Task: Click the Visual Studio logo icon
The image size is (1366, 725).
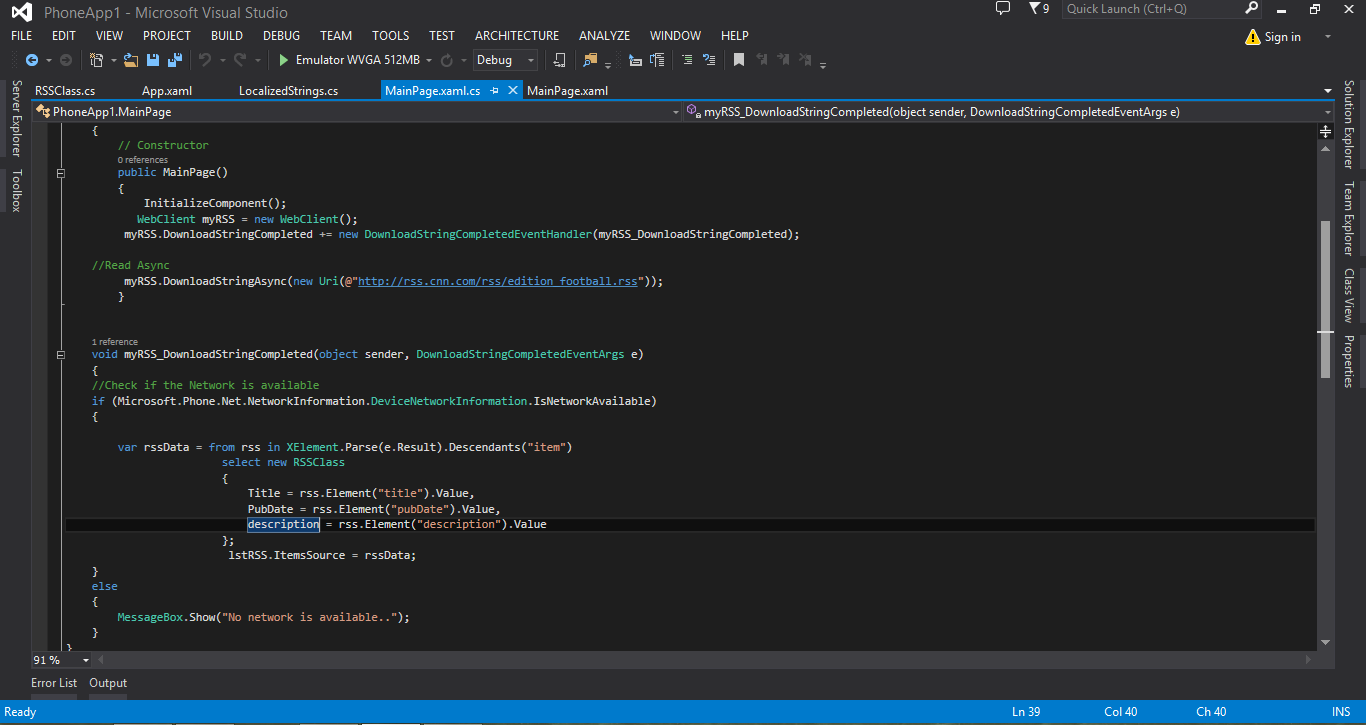Action: click(x=20, y=13)
